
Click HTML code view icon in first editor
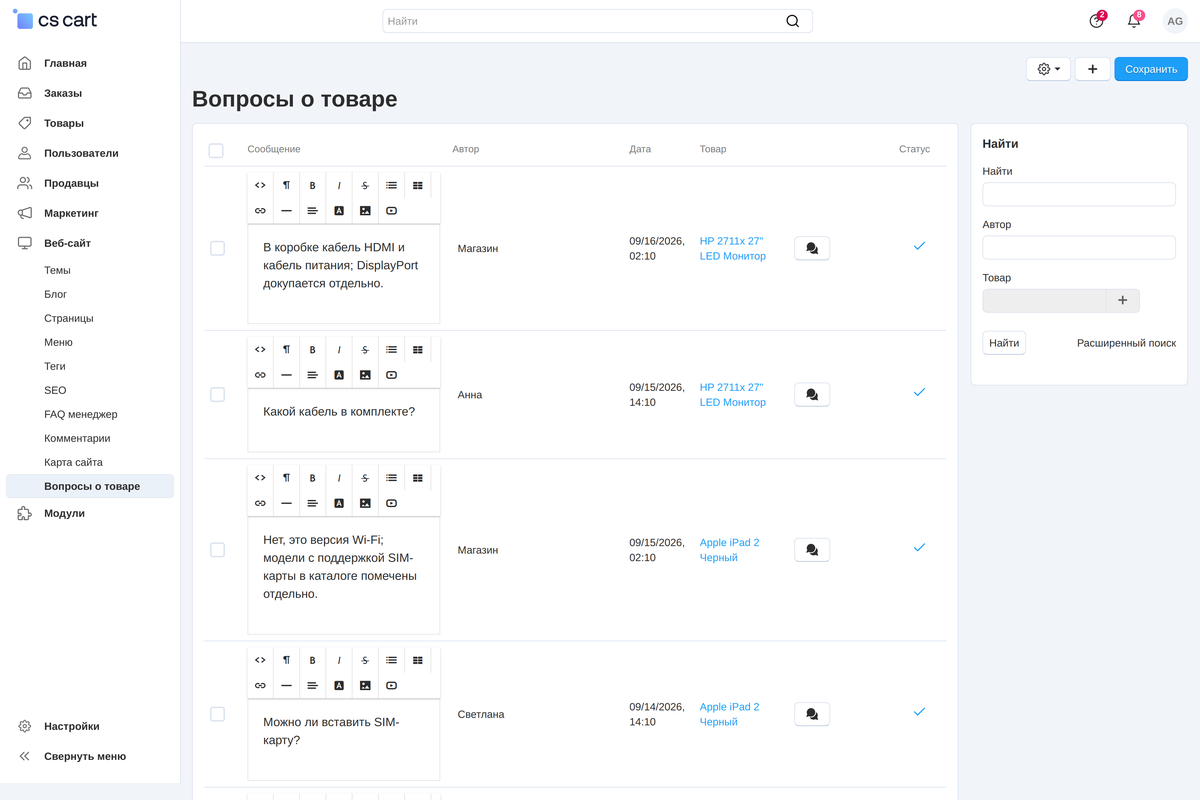coord(260,185)
